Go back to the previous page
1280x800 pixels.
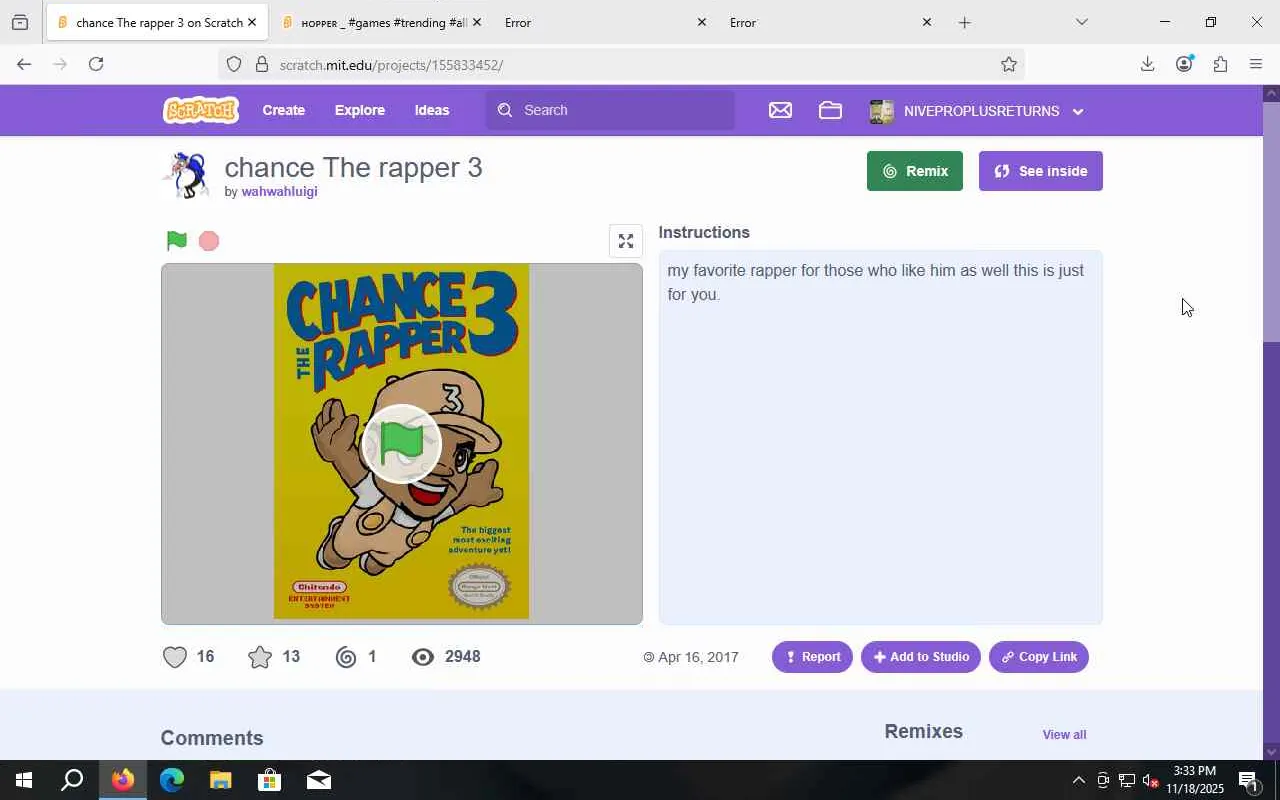point(24,64)
